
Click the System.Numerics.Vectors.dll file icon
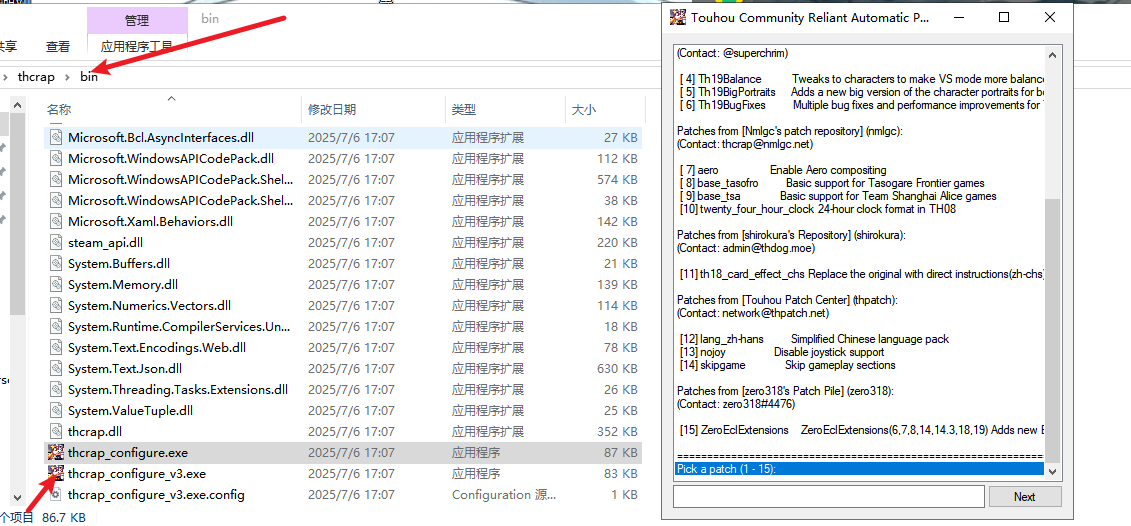coord(56,305)
